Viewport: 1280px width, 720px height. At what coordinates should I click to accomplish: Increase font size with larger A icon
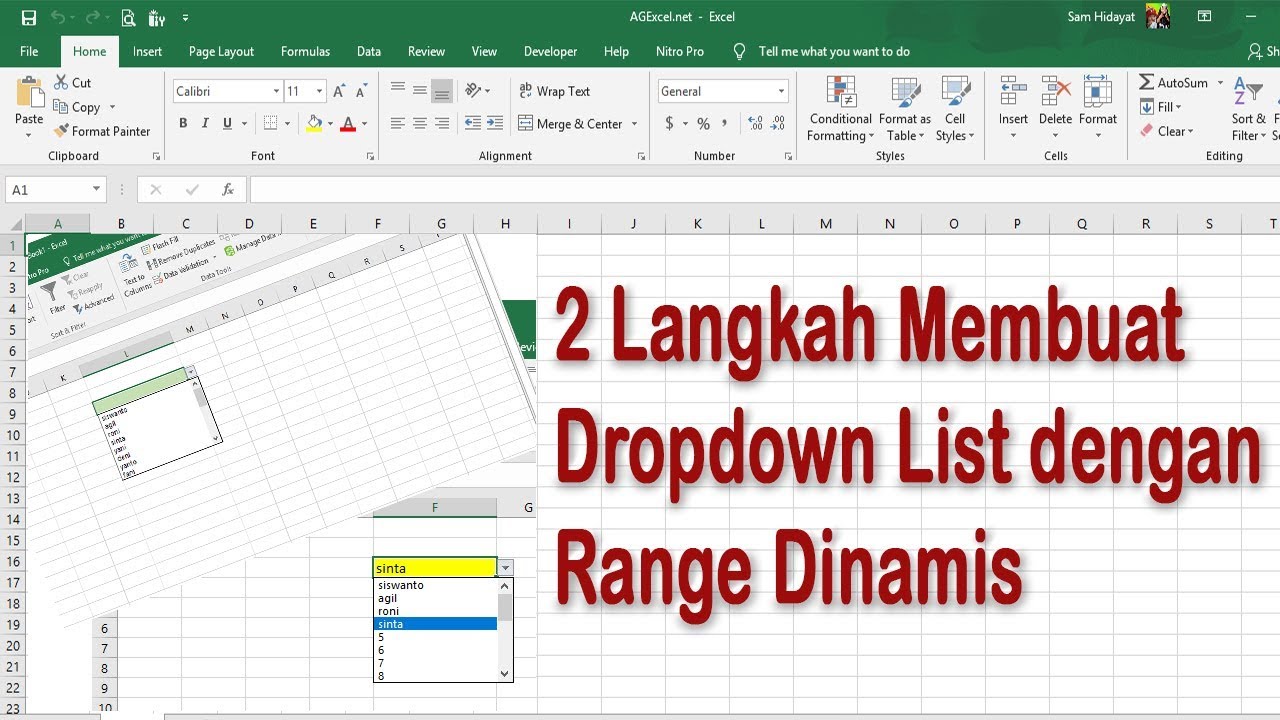[339, 91]
